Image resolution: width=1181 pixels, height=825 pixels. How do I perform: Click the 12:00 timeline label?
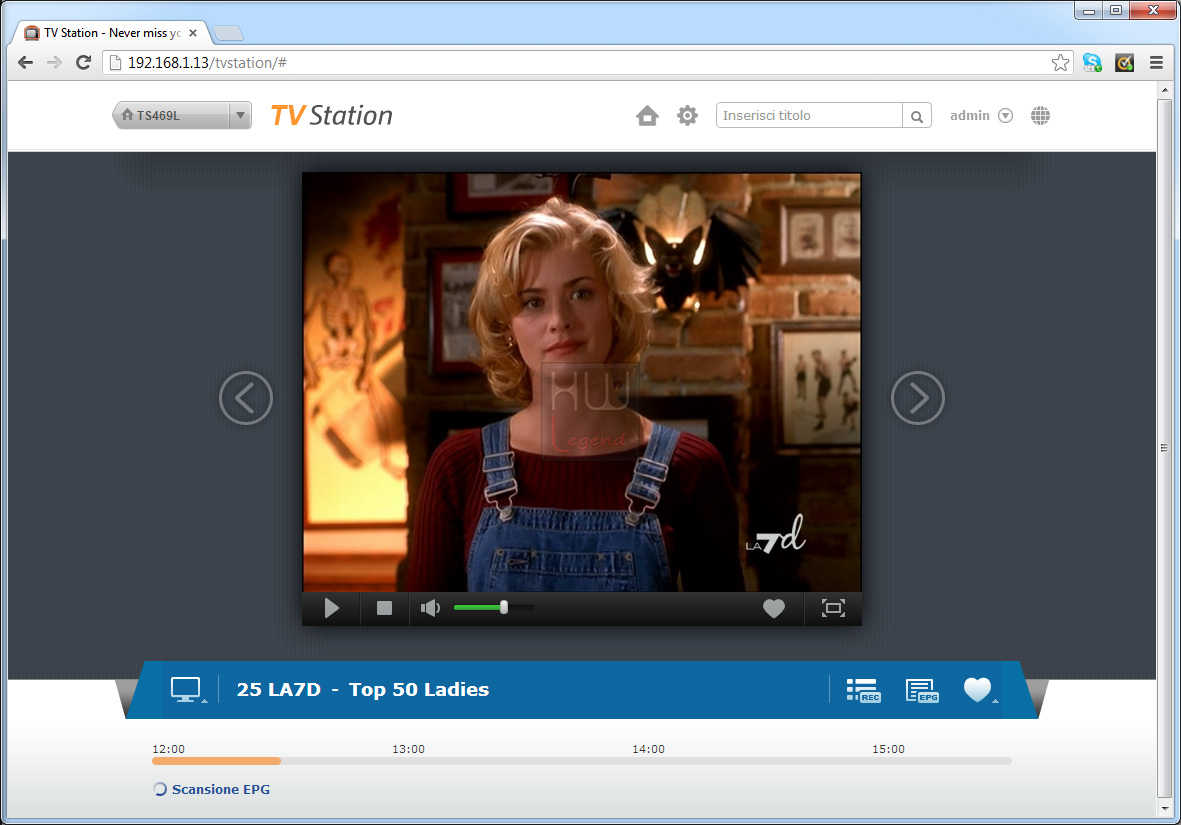click(x=169, y=749)
